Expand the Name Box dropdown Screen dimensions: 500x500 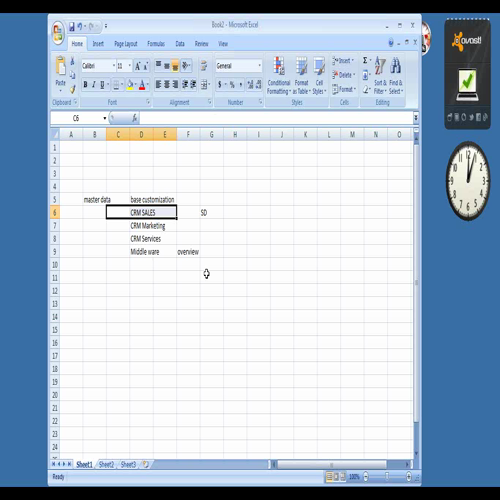coord(105,118)
